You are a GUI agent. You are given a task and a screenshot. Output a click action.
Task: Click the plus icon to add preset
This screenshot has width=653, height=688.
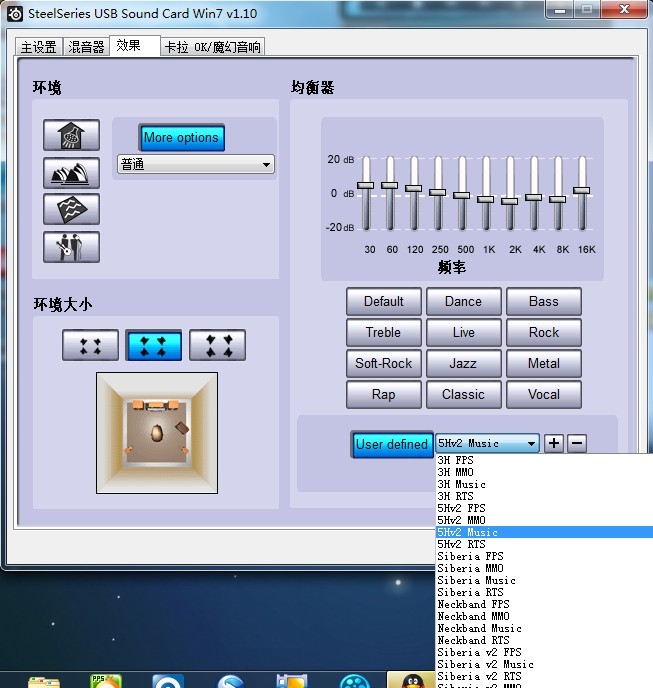pyautogui.click(x=554, y=444)
